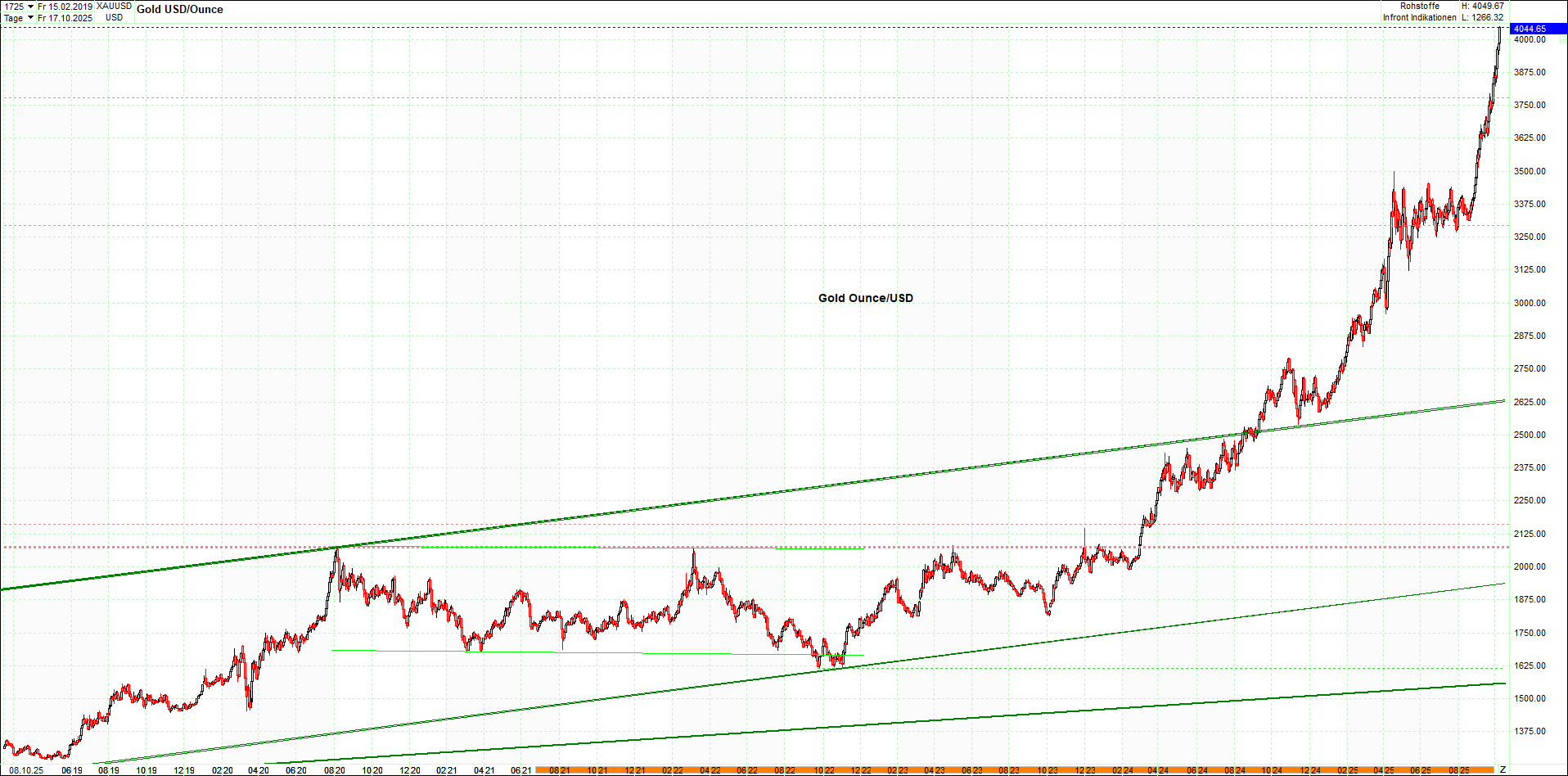
Task: Click the high value H: 4049.67
Action: [1483, 7]
